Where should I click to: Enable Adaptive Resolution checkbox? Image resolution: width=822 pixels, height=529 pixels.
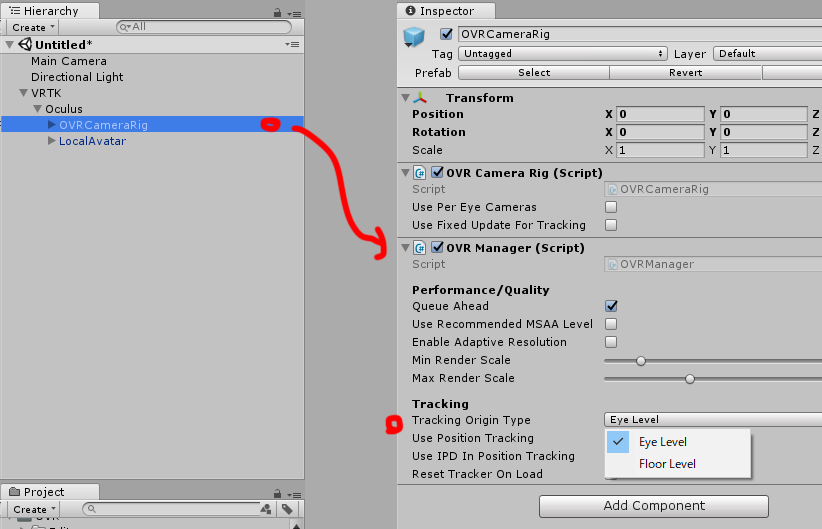click(x=611, y=342)
